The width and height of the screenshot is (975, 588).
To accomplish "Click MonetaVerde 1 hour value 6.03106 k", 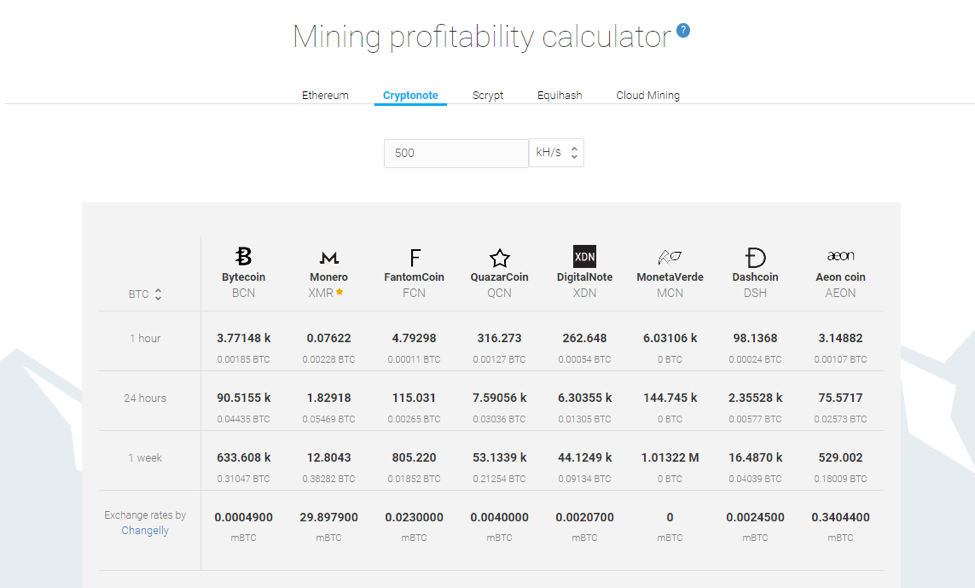I will click(x=670, y=338).
